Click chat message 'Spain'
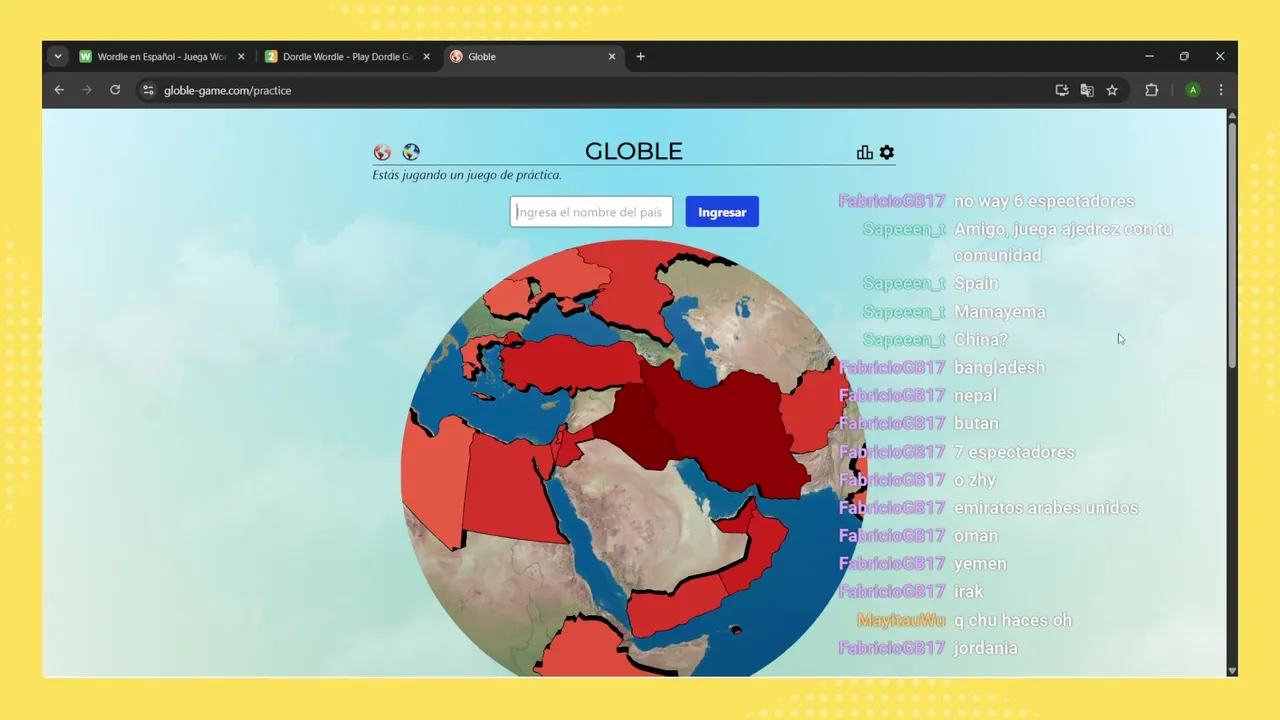 (976, 283)
